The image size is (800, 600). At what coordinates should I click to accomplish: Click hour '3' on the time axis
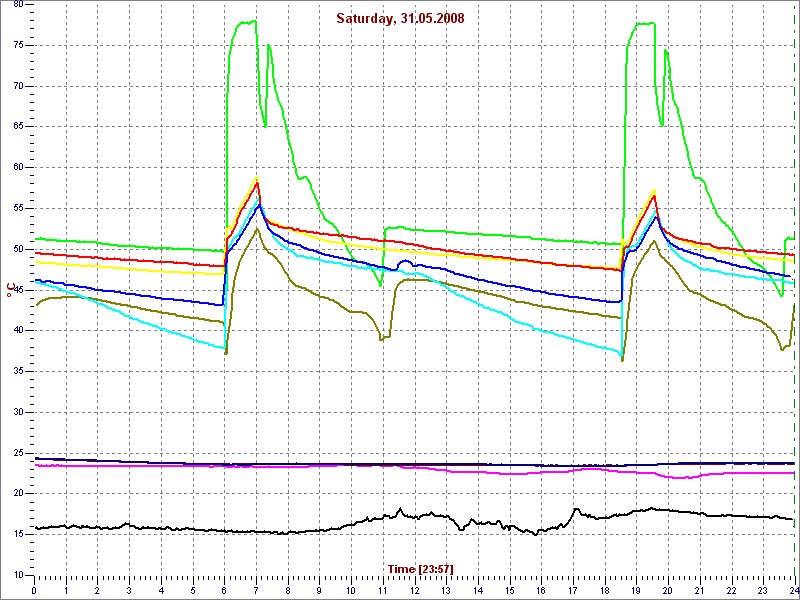pos(129,591)
